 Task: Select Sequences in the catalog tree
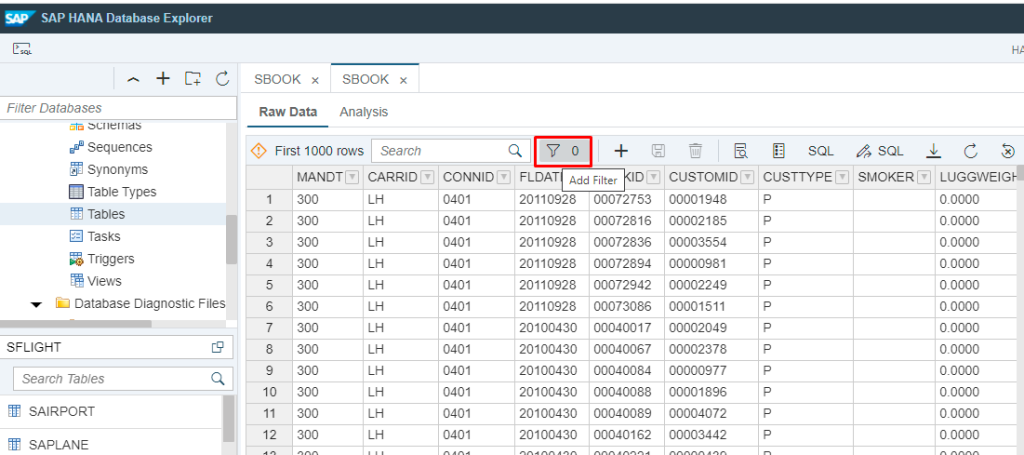[x=120, y=148]
